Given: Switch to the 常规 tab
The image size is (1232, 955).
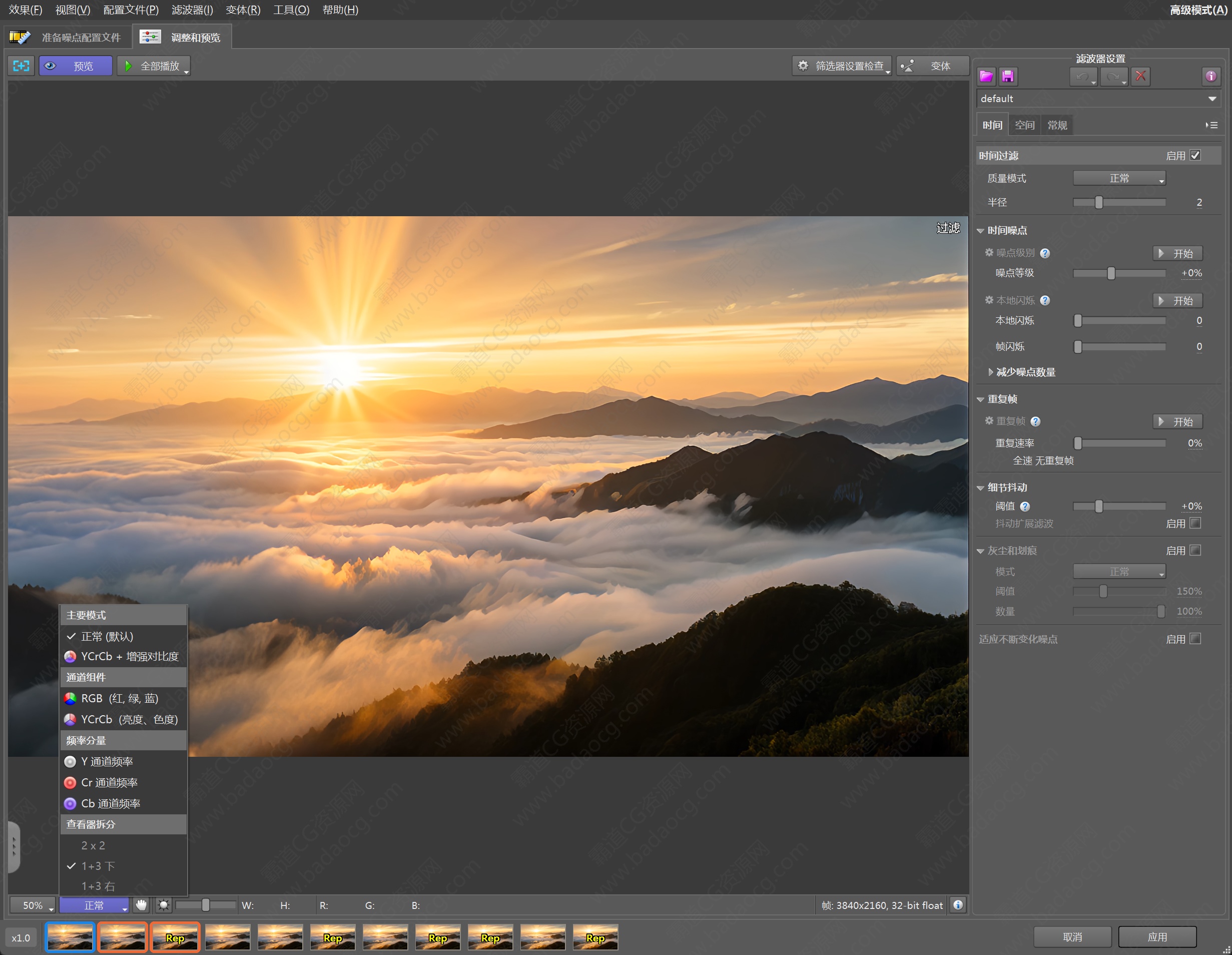Looking at the screenshot, I should 1057,125.
